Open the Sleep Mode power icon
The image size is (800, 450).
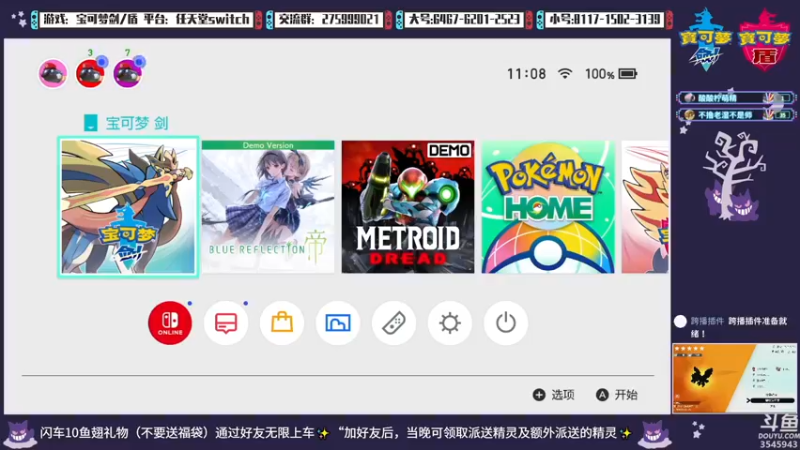506,322
